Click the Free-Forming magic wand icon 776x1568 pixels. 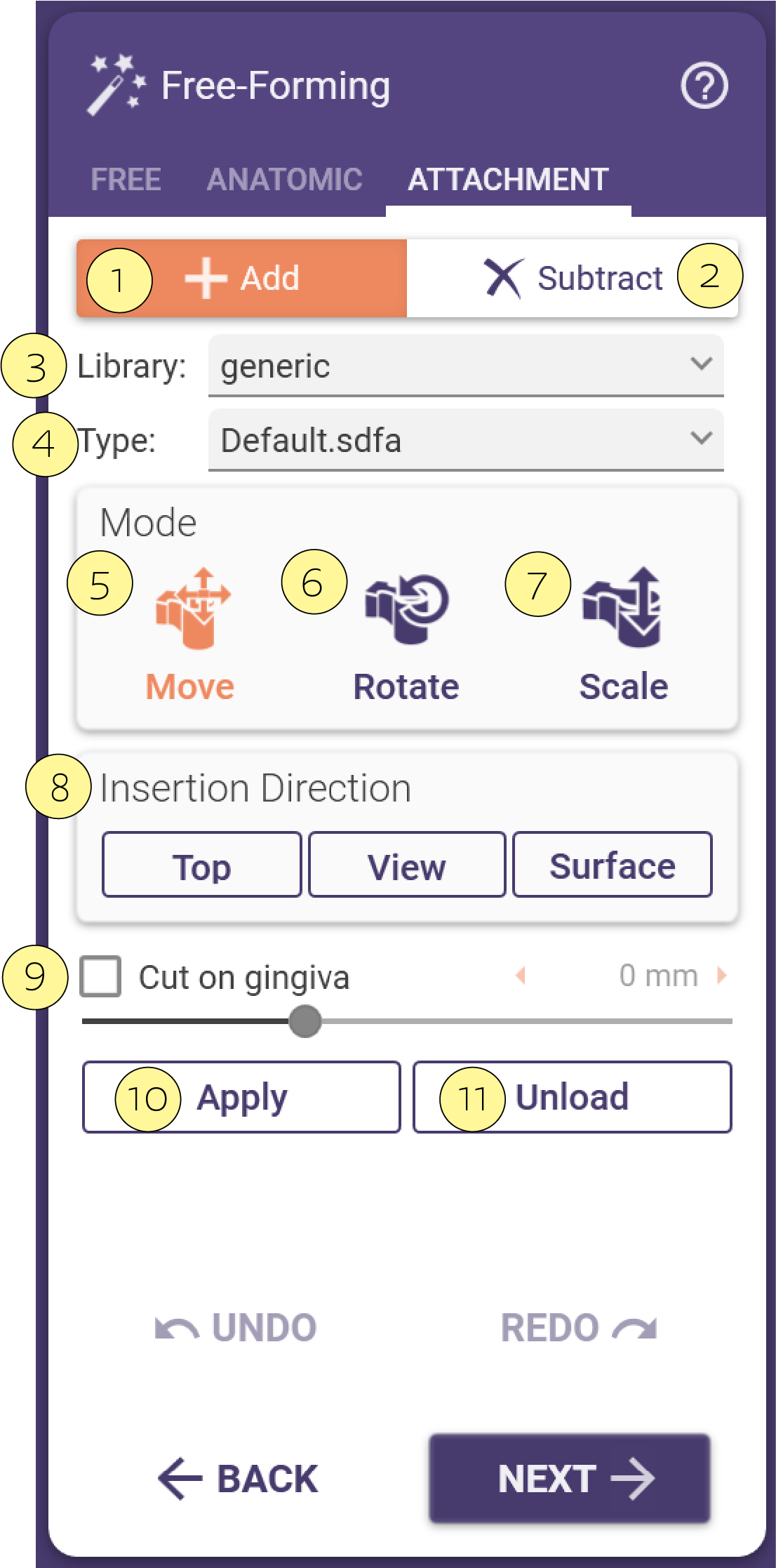point(116,85)
